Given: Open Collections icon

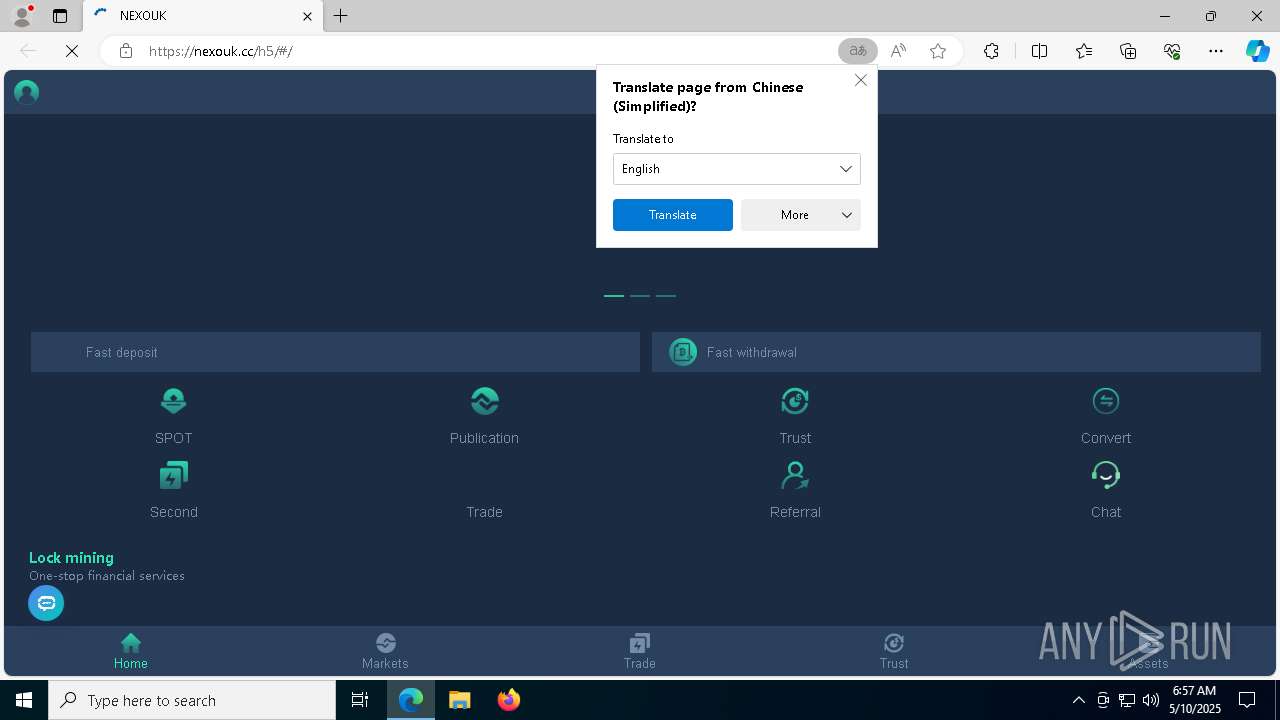Looking at the screenshot, I should 1128,51.
